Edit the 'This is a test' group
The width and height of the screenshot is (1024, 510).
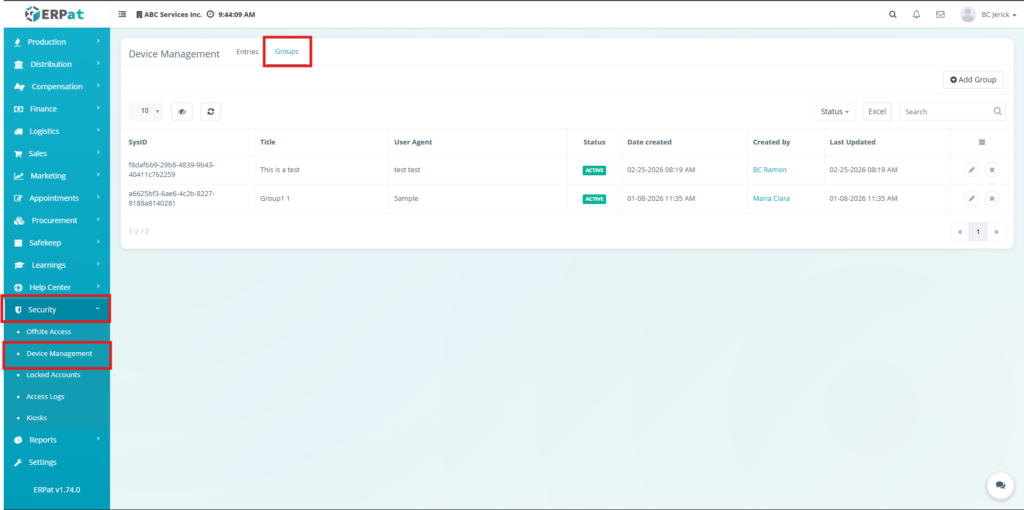click(x=971, y=170)
